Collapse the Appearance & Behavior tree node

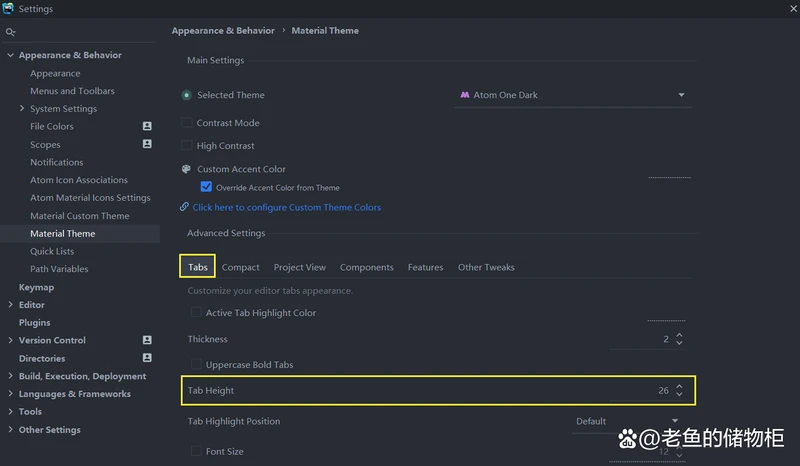[x=10, y=55]
